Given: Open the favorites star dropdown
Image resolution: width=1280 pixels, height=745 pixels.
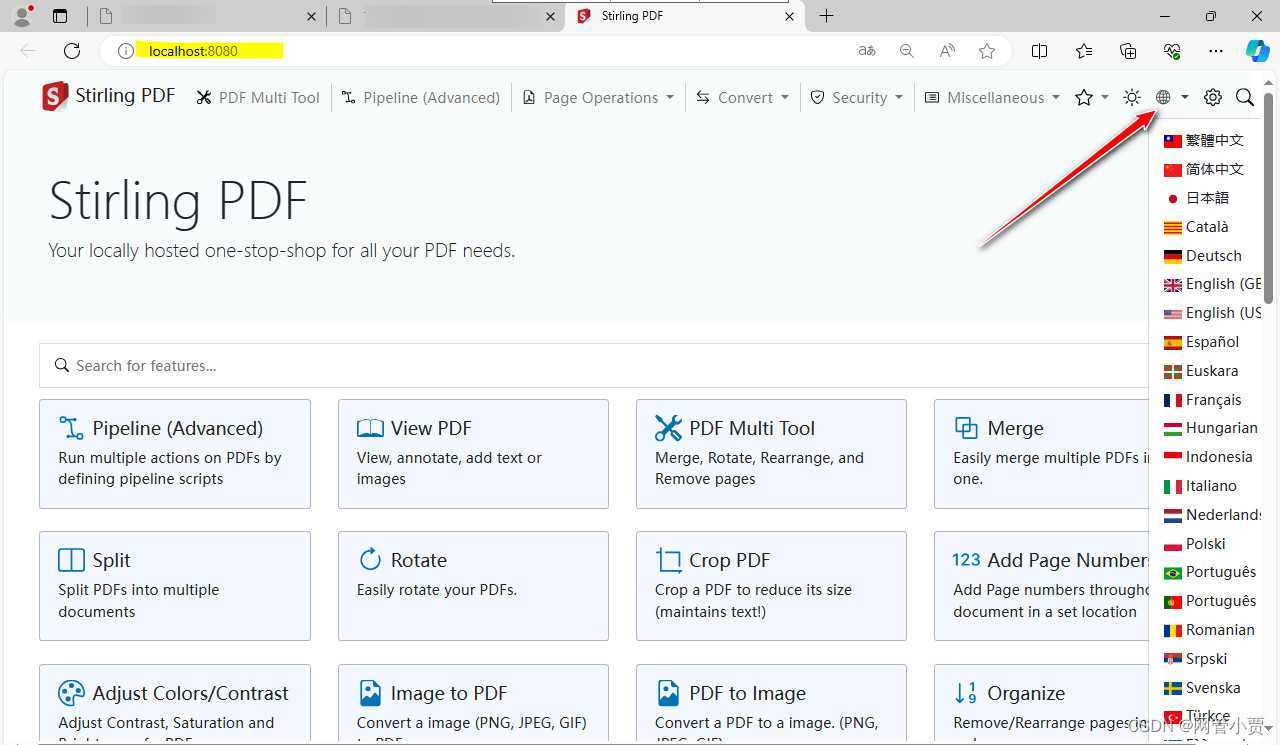Looking at the screenshot, I should [x=1091, y=97].
